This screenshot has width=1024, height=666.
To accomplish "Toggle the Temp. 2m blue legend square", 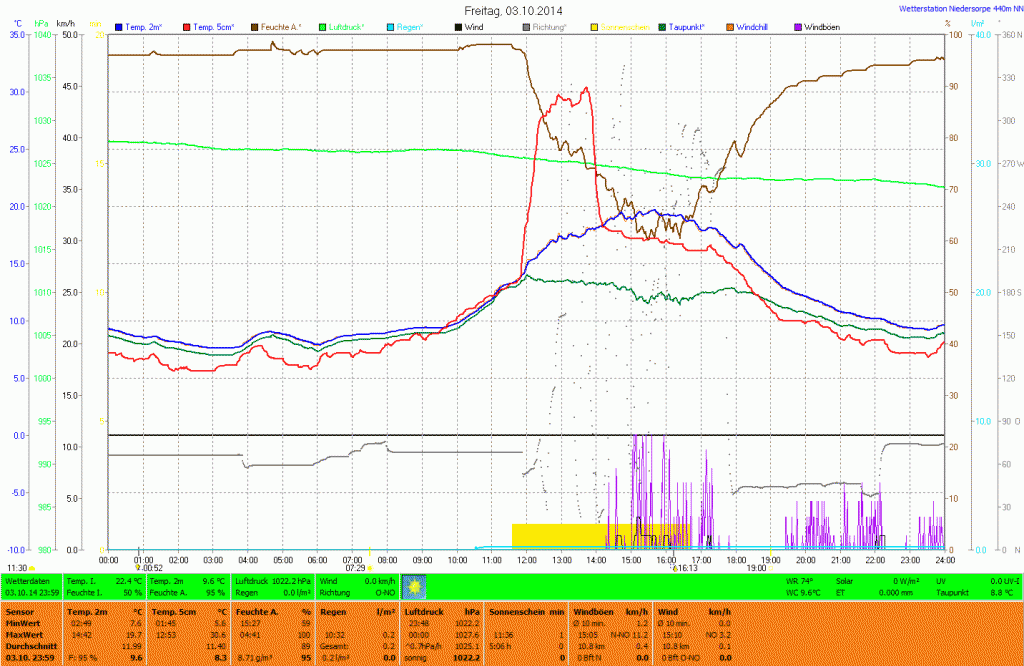I will (x=120, y=27).
